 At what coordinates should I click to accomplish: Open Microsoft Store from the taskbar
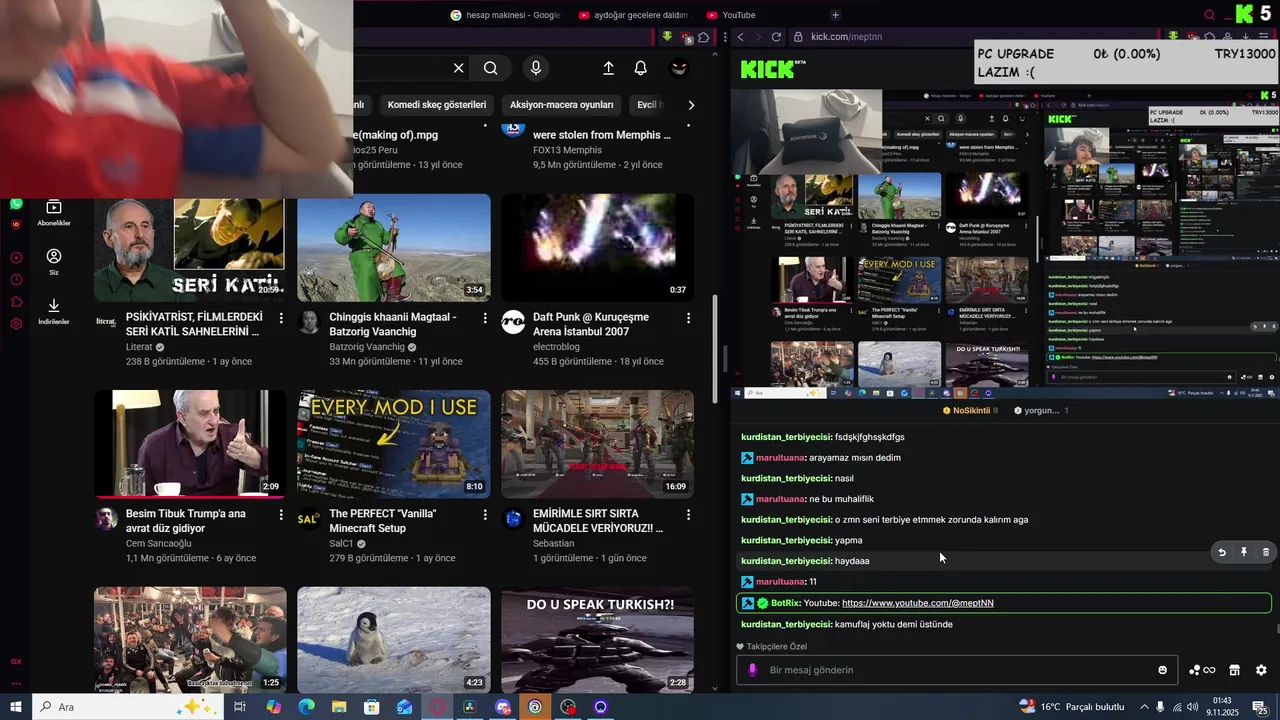point(372,707)
